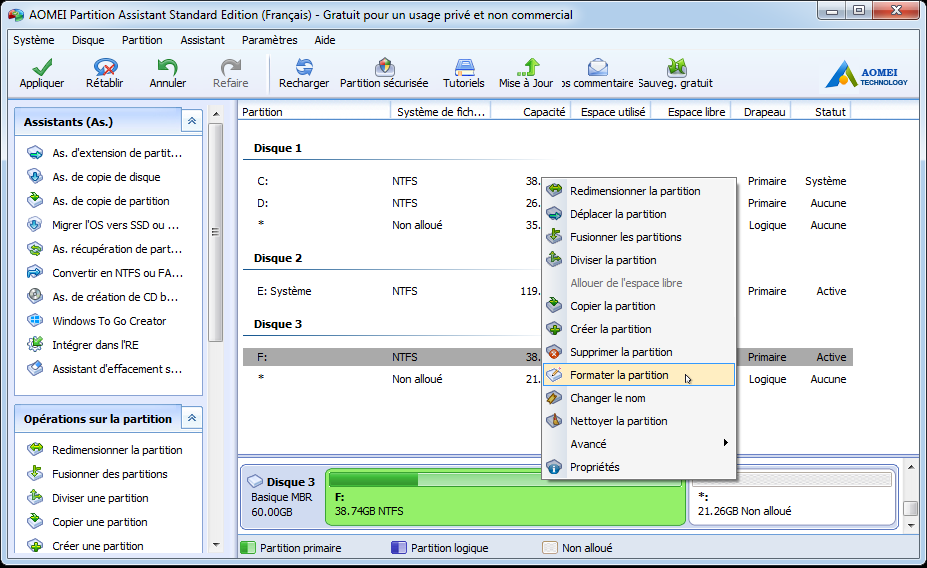Expand the Avancé submenu arrow
927x568 pixels.
(x=725, y=443)
